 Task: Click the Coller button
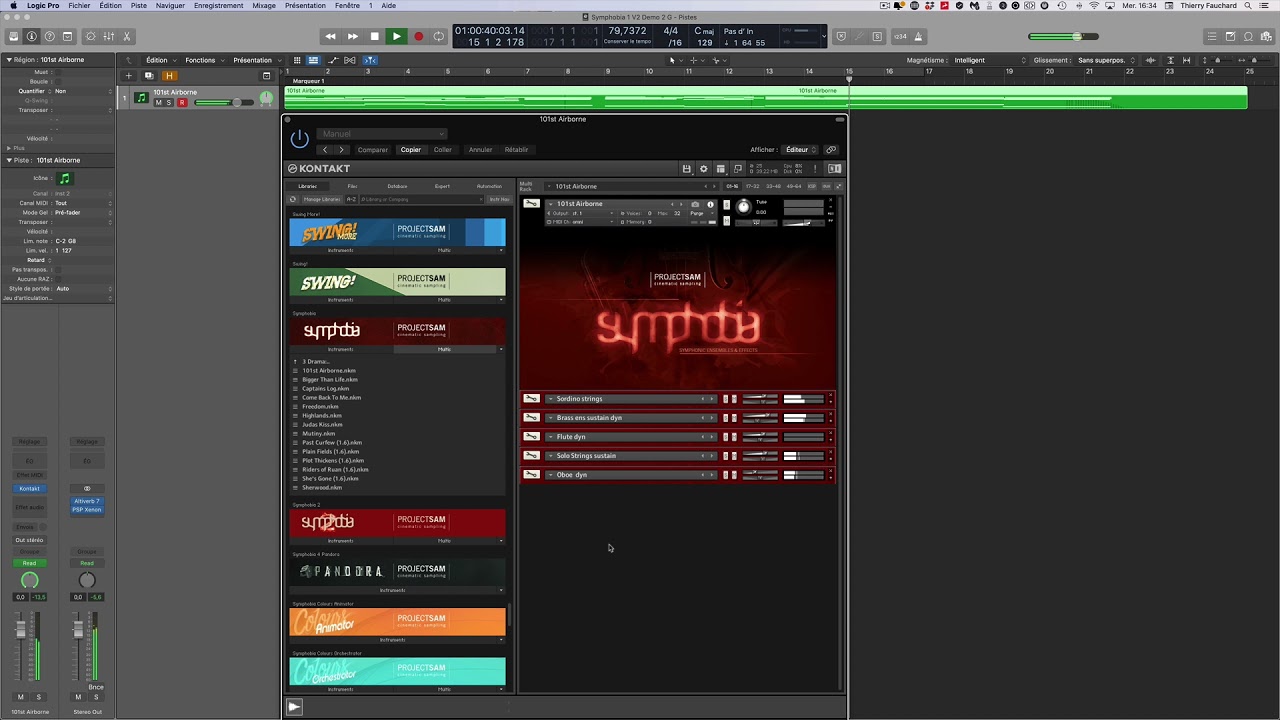click(443, 150)
